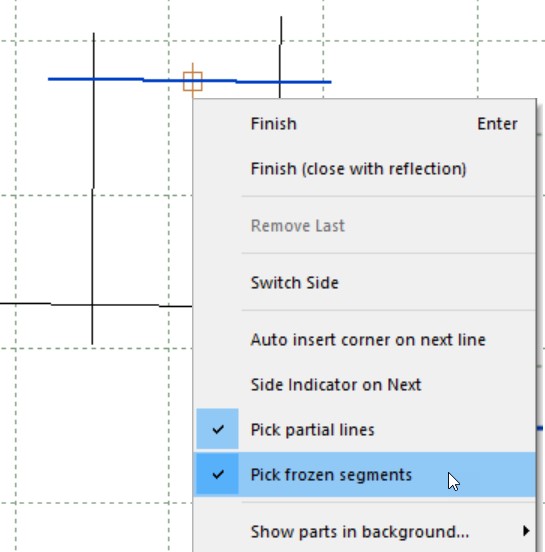Uncheck Pick frozen segments
Viewport: 545px width, 552px height.
click(x=365, y=475)
